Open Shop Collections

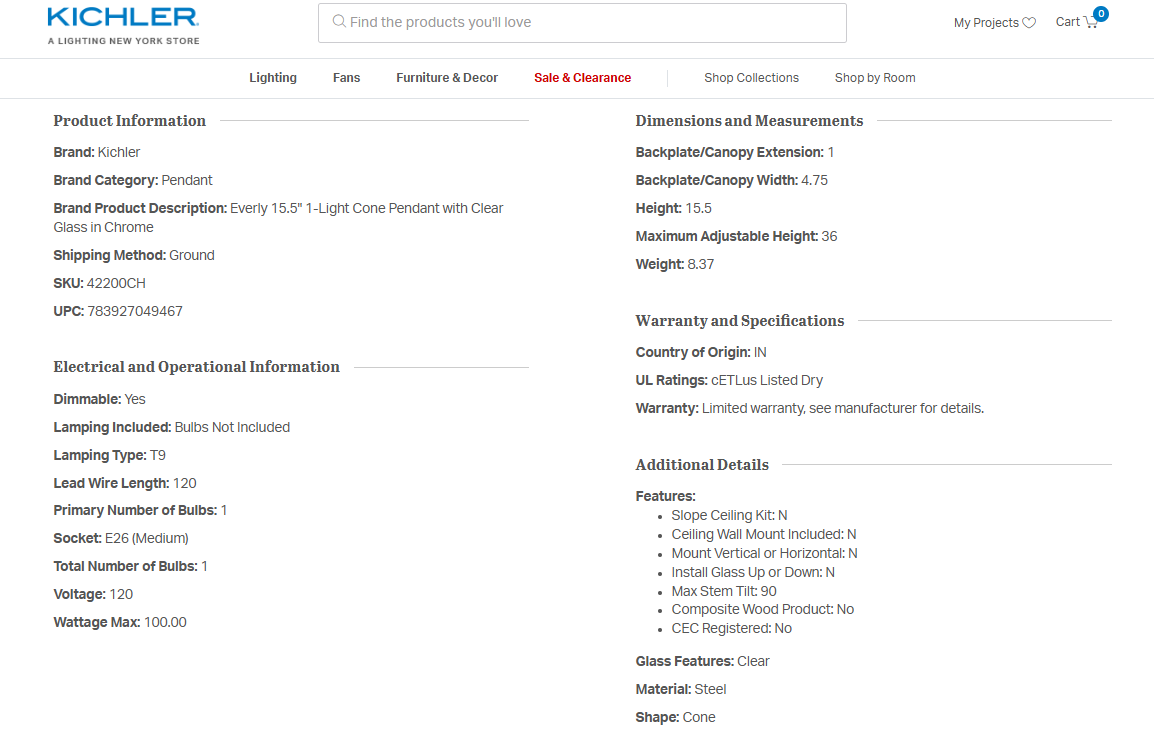coord(751,78)
